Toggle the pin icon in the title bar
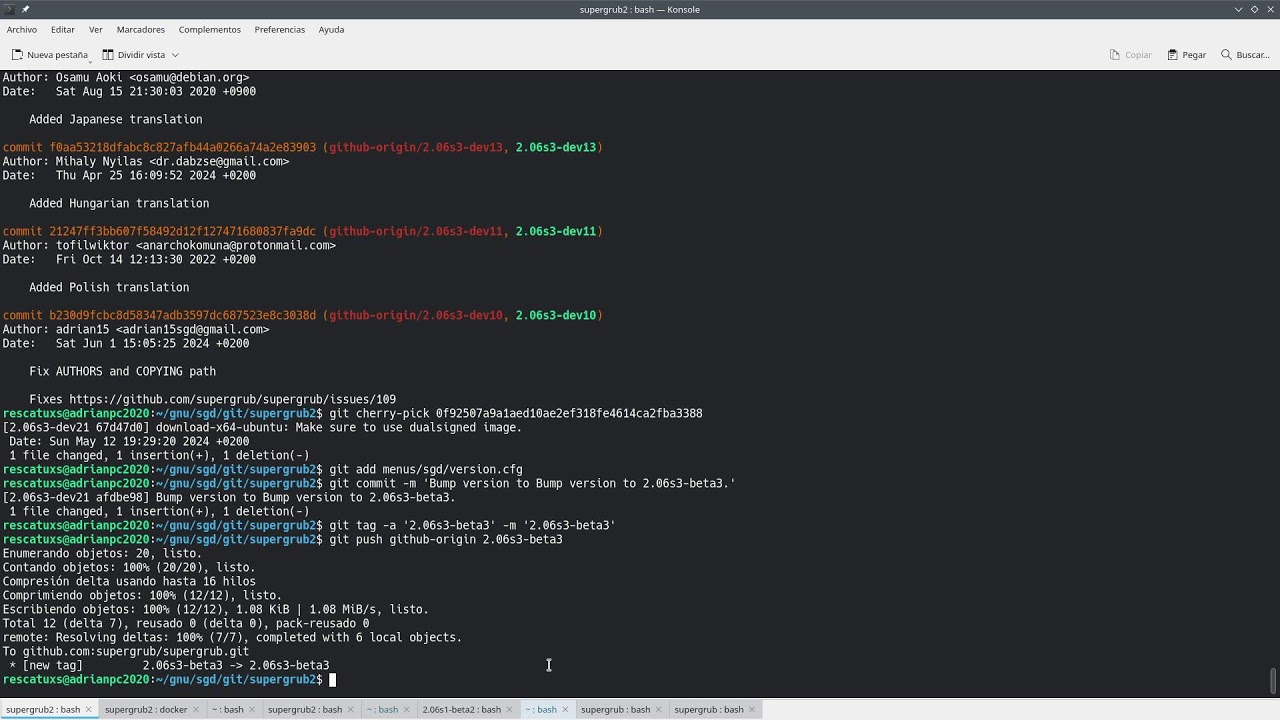The height and width of the screenshot is (720, 1280). click(x=26, y=9)
